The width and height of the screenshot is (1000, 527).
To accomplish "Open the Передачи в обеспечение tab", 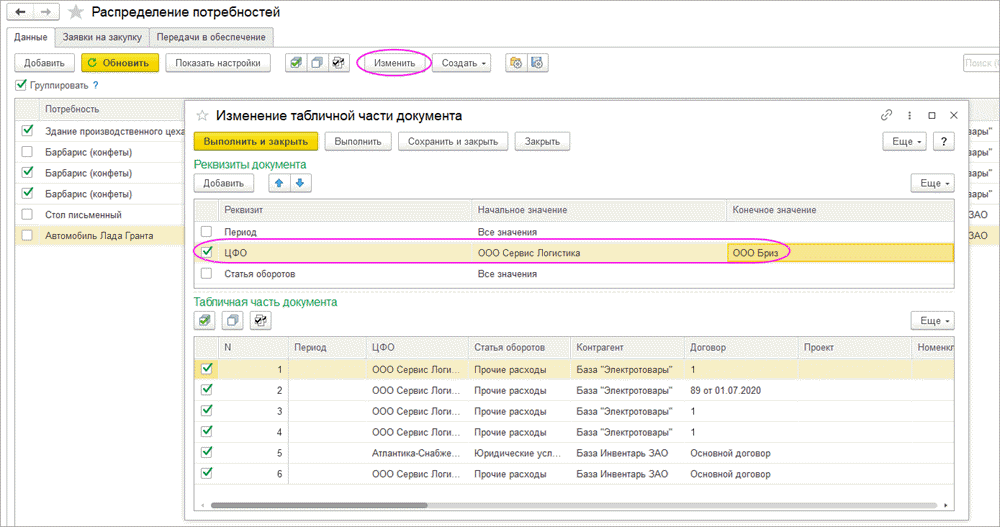I will [211, 37].
